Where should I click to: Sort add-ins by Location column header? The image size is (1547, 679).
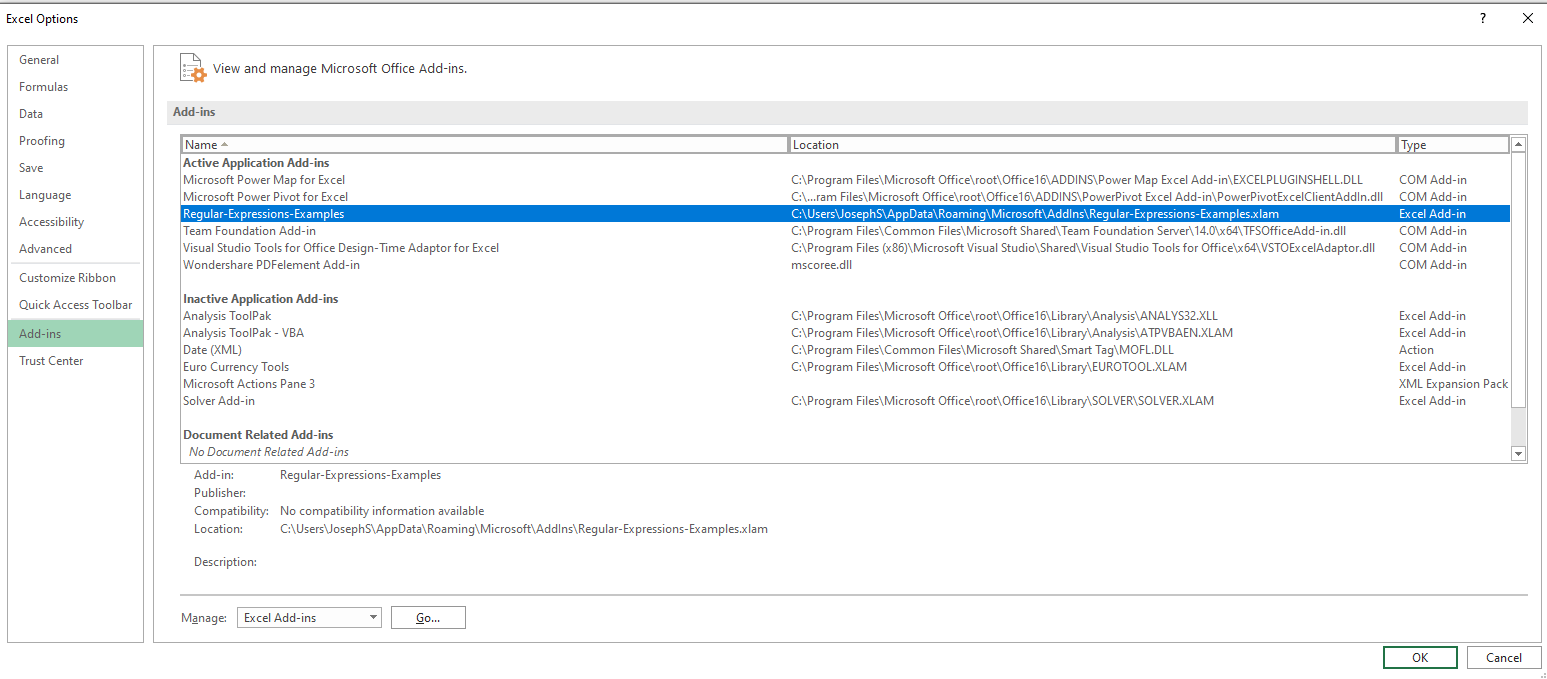coord(1093,145)
